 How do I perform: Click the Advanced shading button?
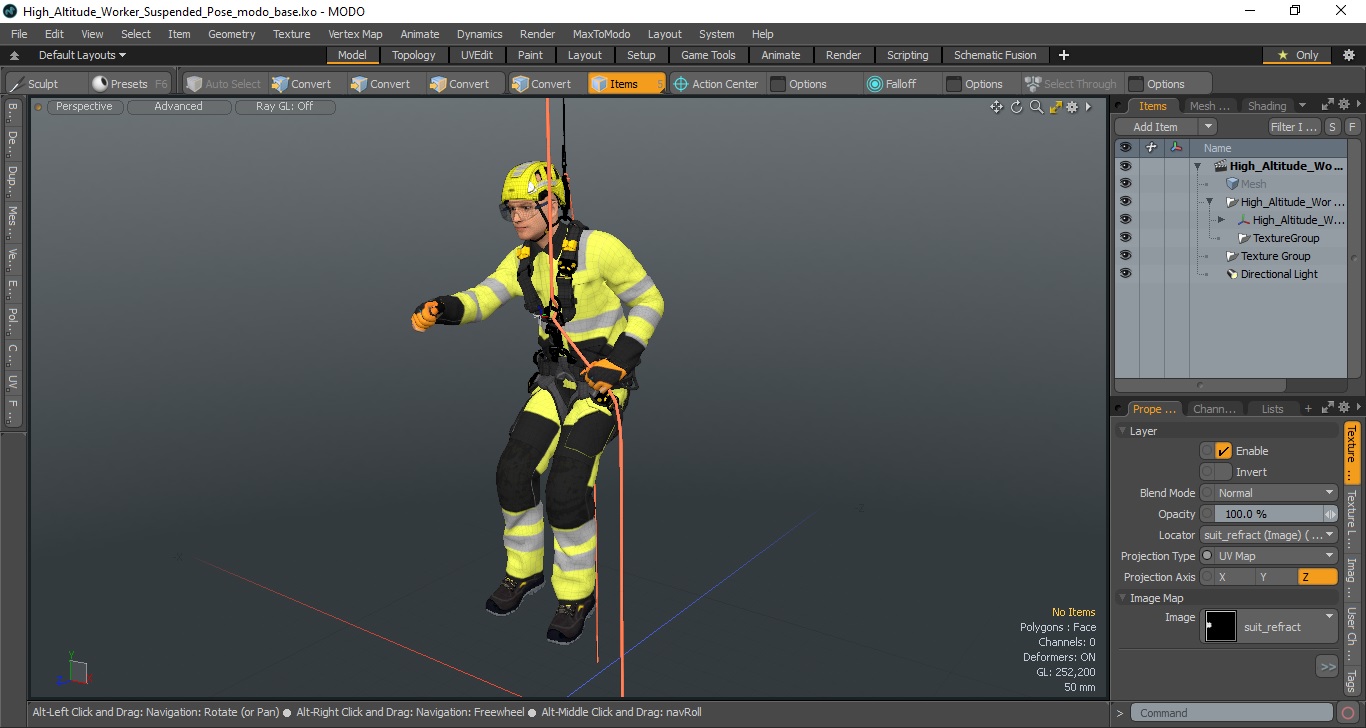(x=178, y=106)
